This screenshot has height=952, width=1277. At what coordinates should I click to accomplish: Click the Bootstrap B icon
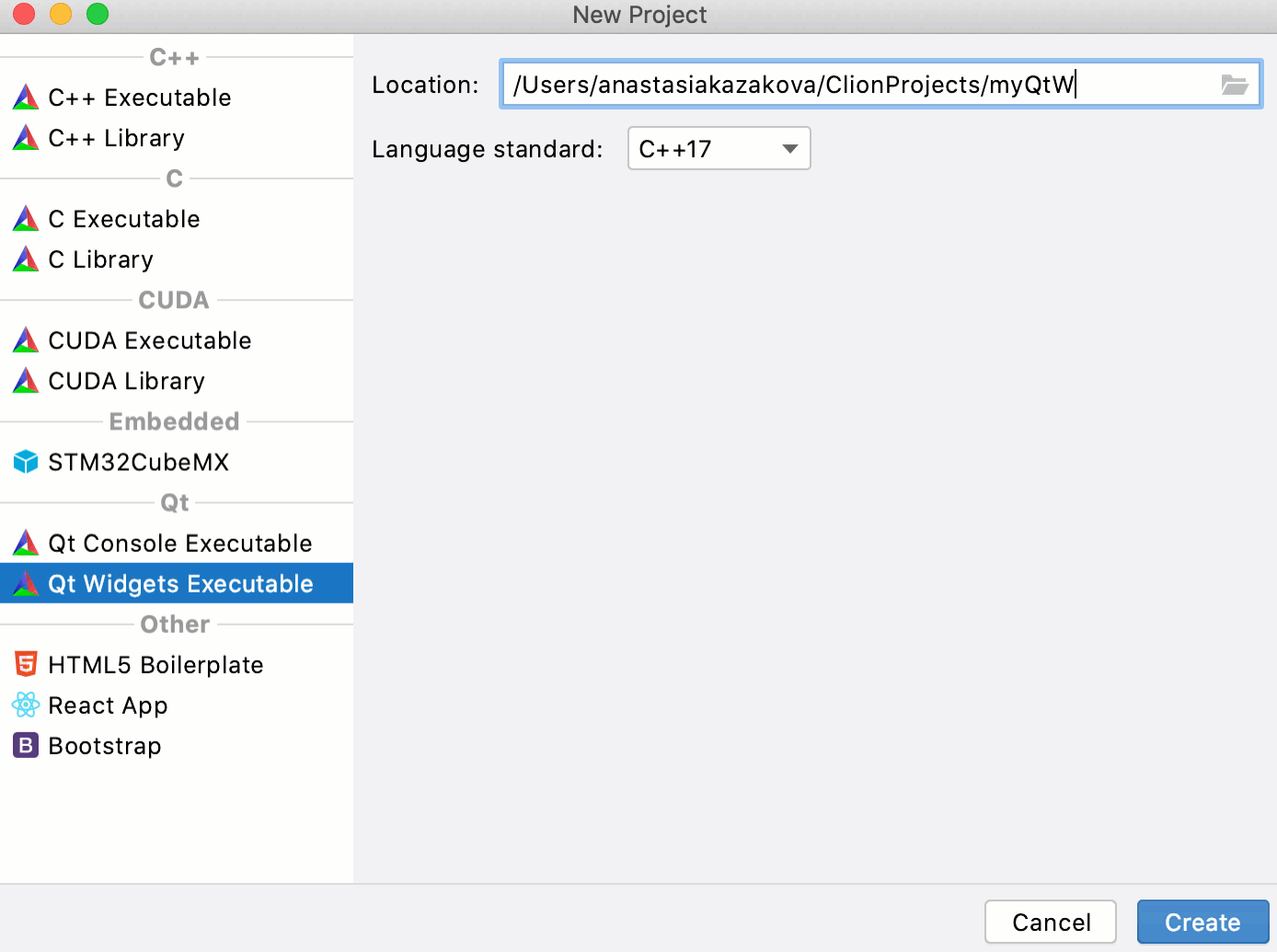click(x=26, y=745)
